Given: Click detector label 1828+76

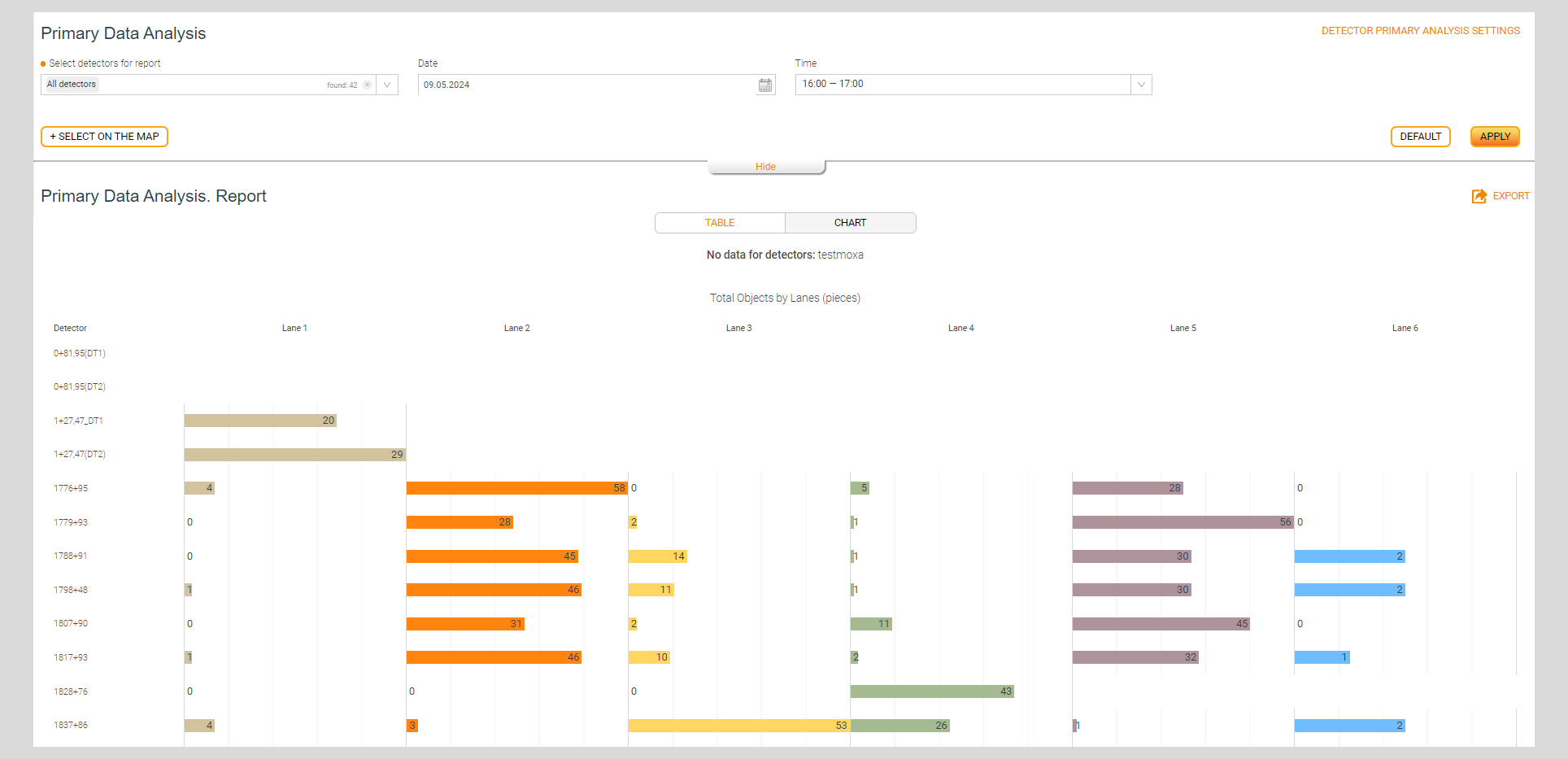Looking at the screenshot, I should tap(71, 691).
